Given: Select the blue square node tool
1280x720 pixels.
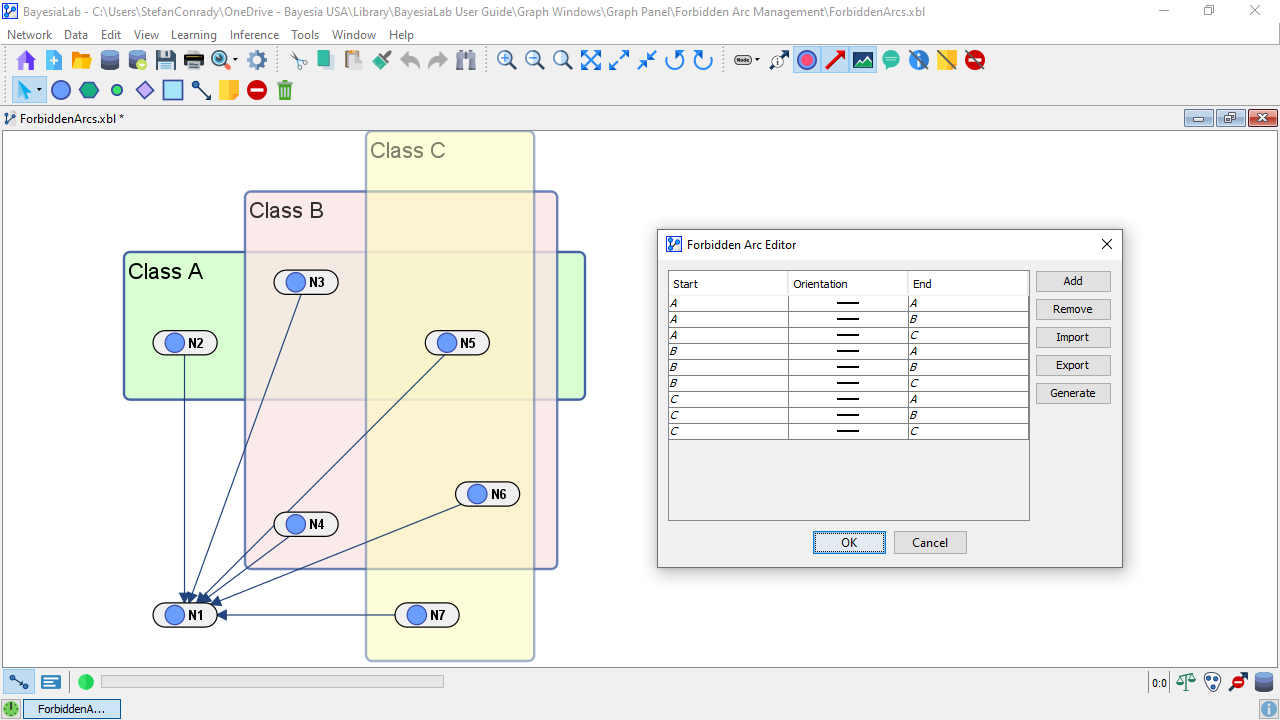Looking at the screenshot, I should (x=173, y=90).
